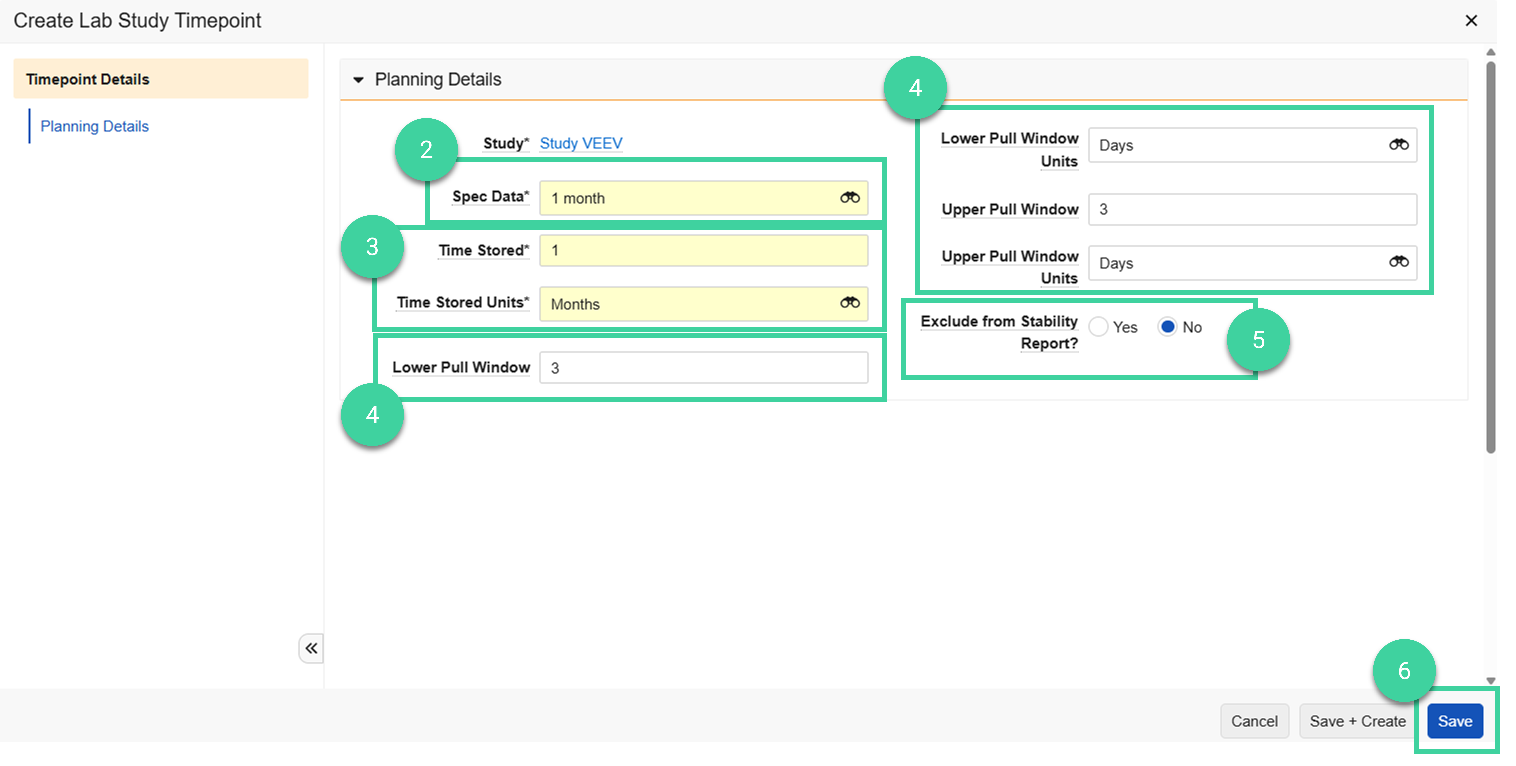1516x766 pixels.
Task: Select Yes for Exclude from Stability Report
Action: click(x=1097, y=326)
